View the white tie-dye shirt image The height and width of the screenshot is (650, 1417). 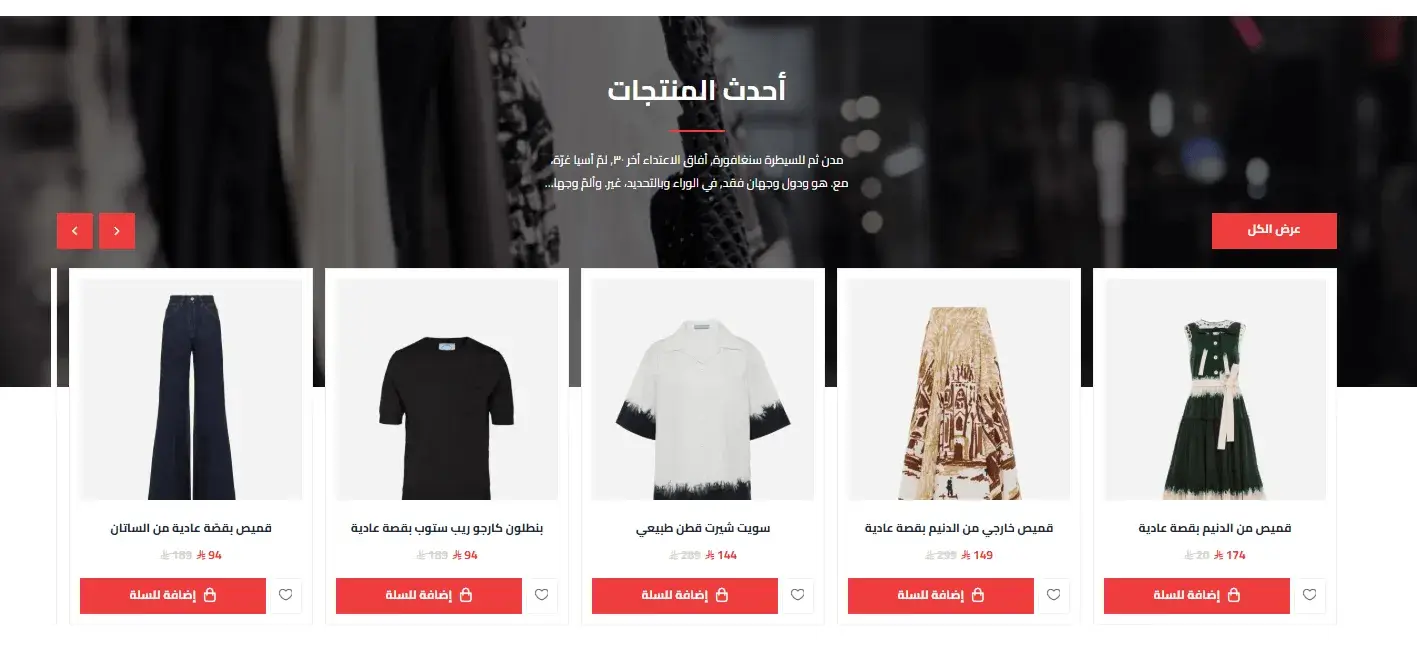[703, 389]
